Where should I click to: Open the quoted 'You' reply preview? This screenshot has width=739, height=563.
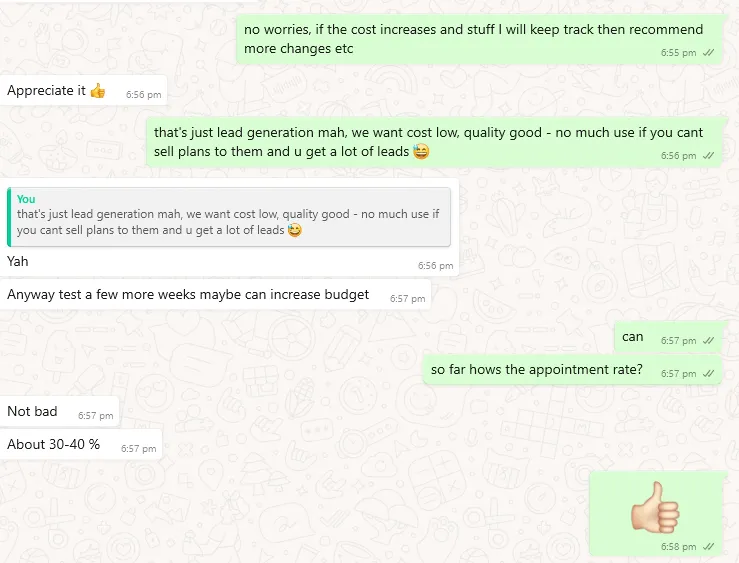[229, 217]
